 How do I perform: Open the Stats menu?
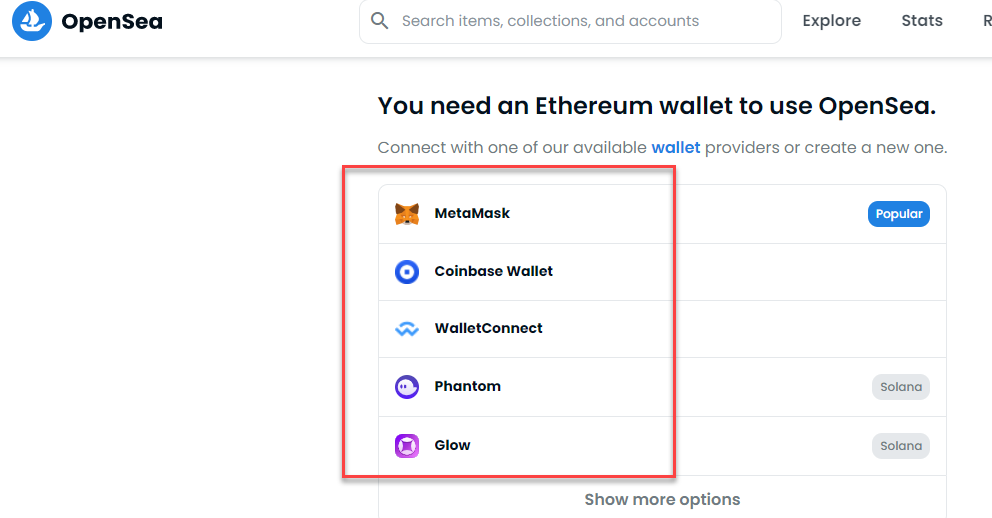(x=921, y=21)
